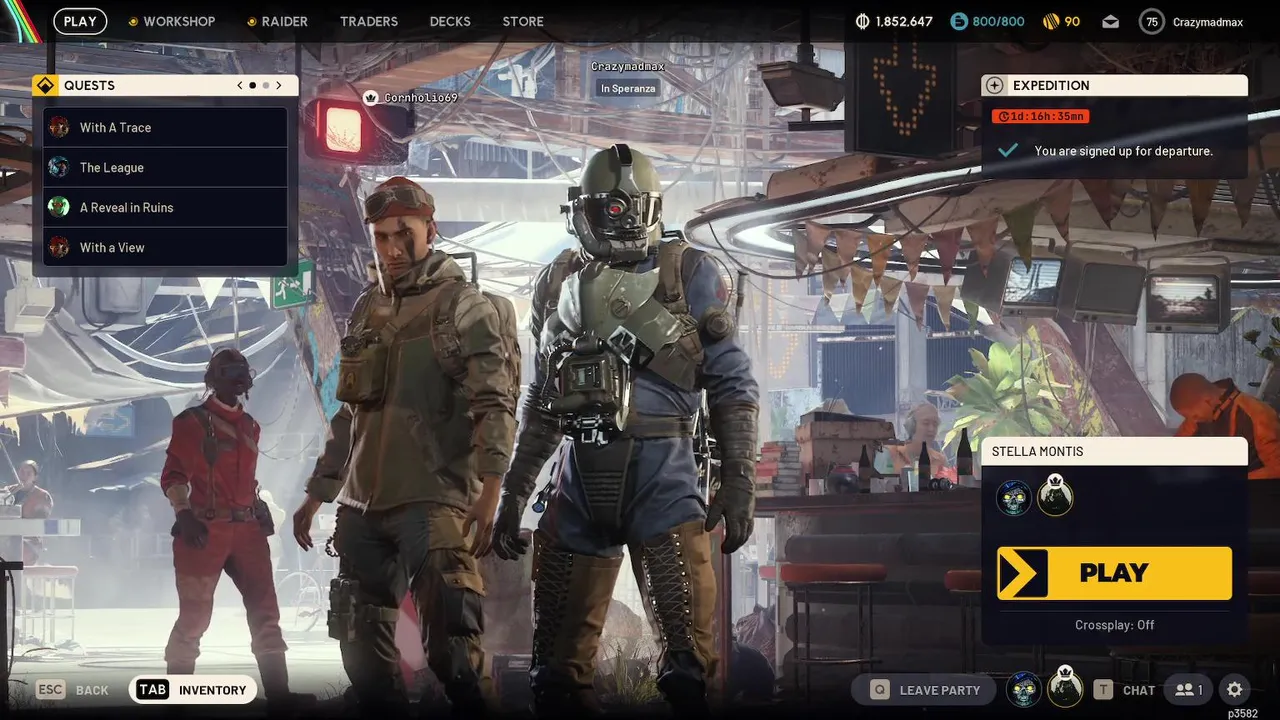Toggle the Crossplay: Off setting
This screenshot has width=1280, height=720.
pyautogui.click(x=1114, y=625)
